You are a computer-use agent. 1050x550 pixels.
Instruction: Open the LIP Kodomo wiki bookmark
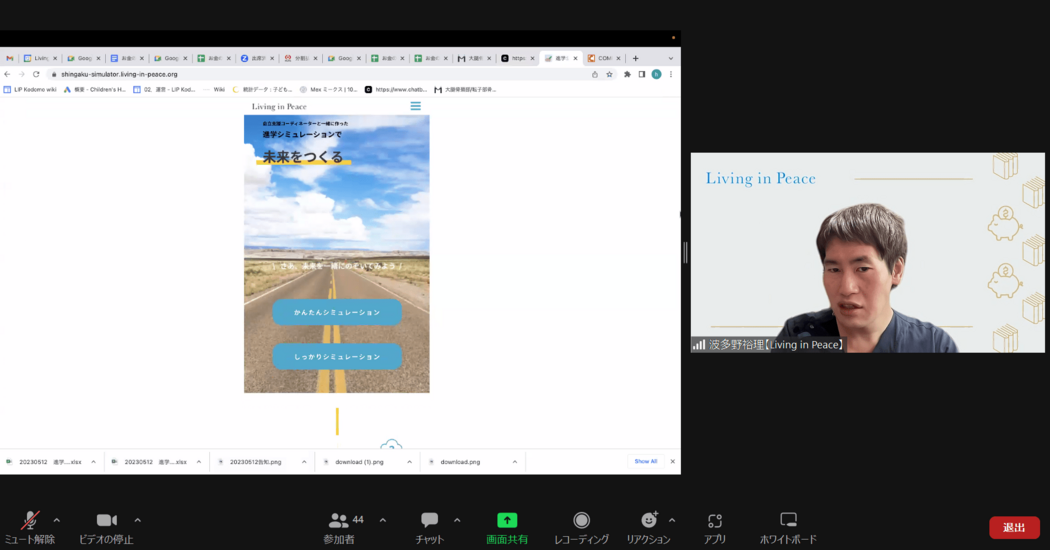[30, 89]
